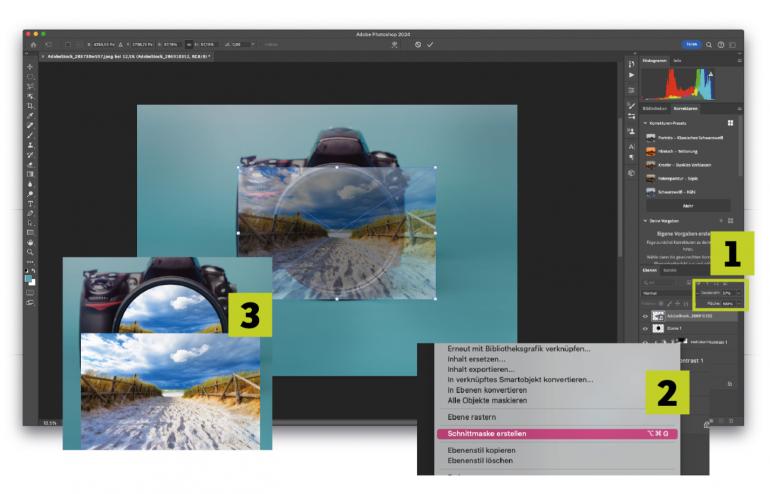The width and height of the screenshot is (770, 494).
Task: Cancel transform in options bar
Action: coord(418,45)
